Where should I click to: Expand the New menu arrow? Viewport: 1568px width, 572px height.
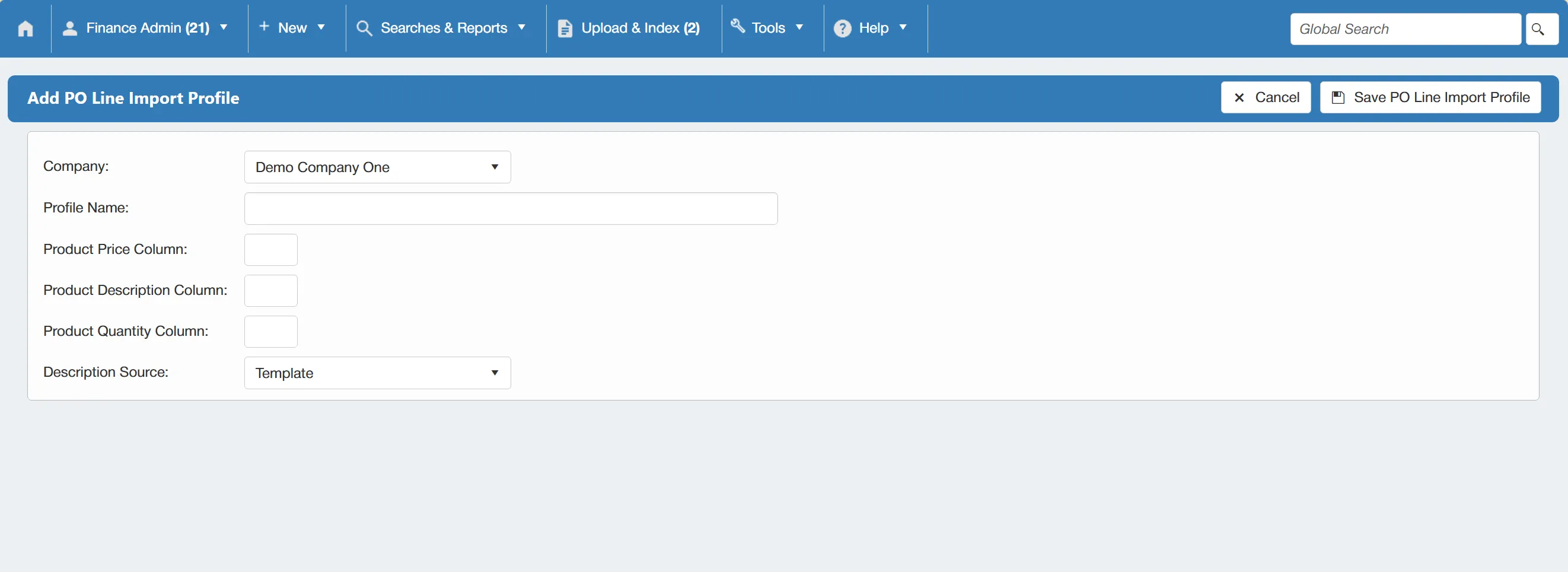click(321, 27)
